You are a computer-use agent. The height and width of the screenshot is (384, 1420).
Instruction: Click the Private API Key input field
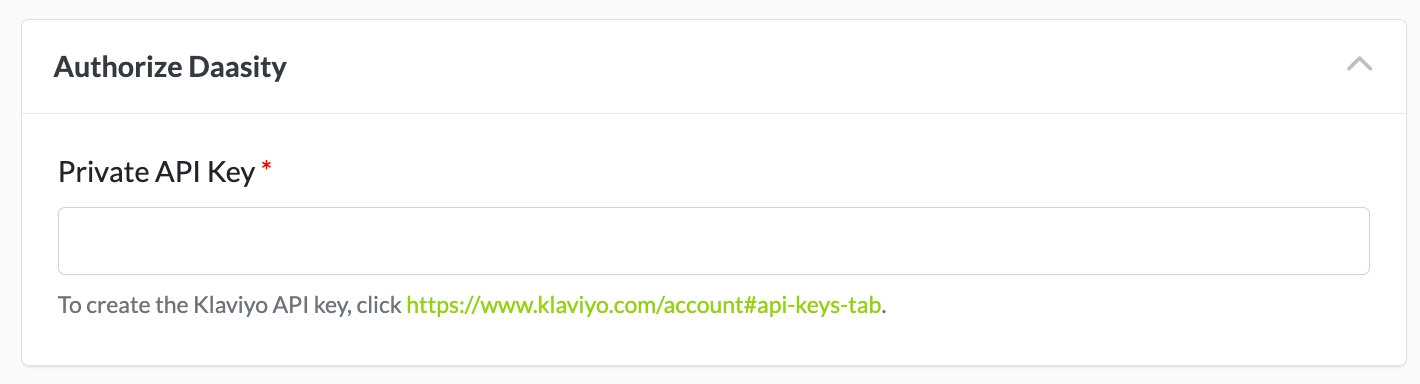pos(713,241)
